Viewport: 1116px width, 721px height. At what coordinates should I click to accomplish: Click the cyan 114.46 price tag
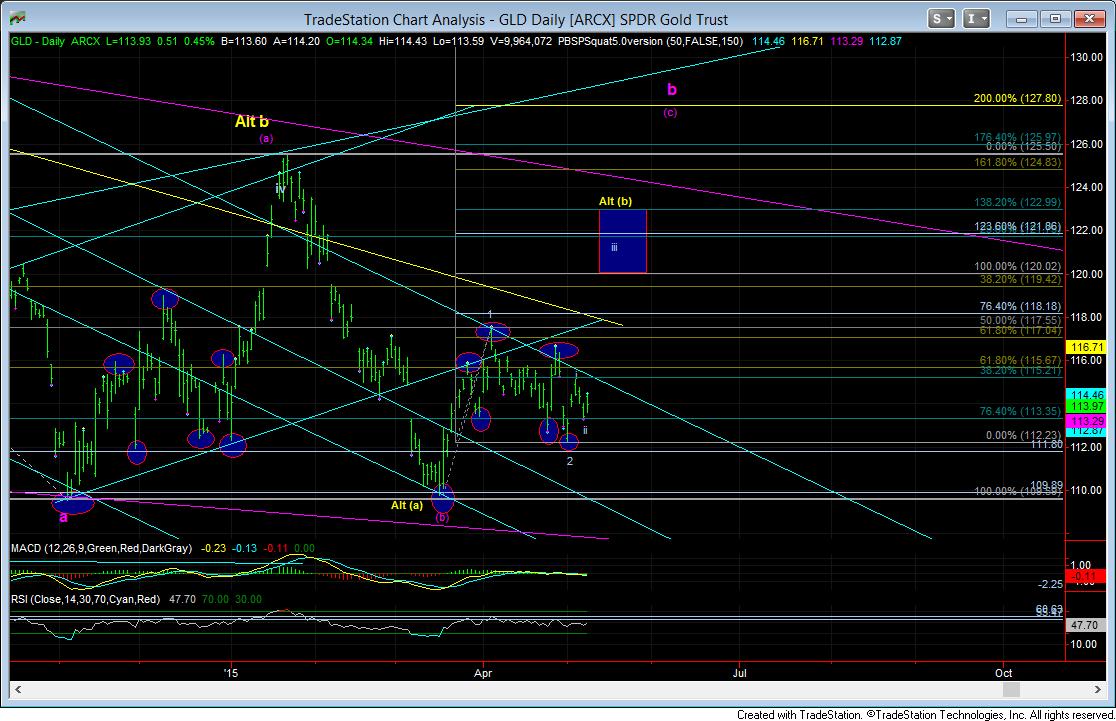click(1087, 395)
